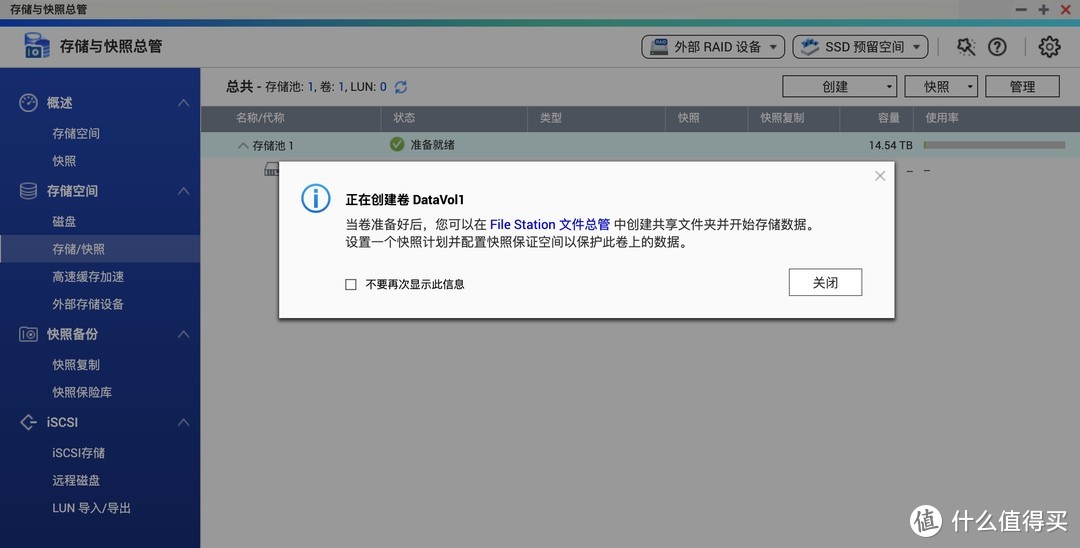This screenshot has width=1080, height=548.
Task: Refresh storage summary with the refresh icon
Action: point(401,87)
